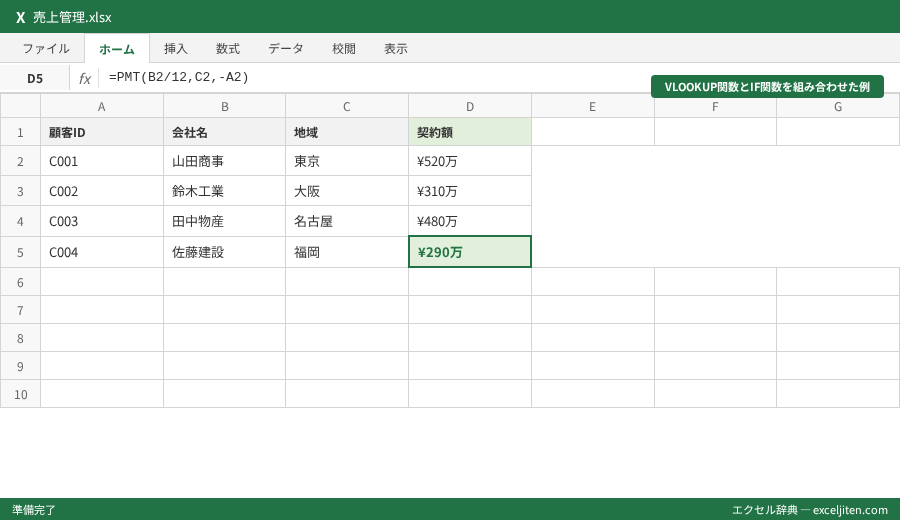Select the 地域 header cell
Viewport: 900px width, 520px height.
347,133
